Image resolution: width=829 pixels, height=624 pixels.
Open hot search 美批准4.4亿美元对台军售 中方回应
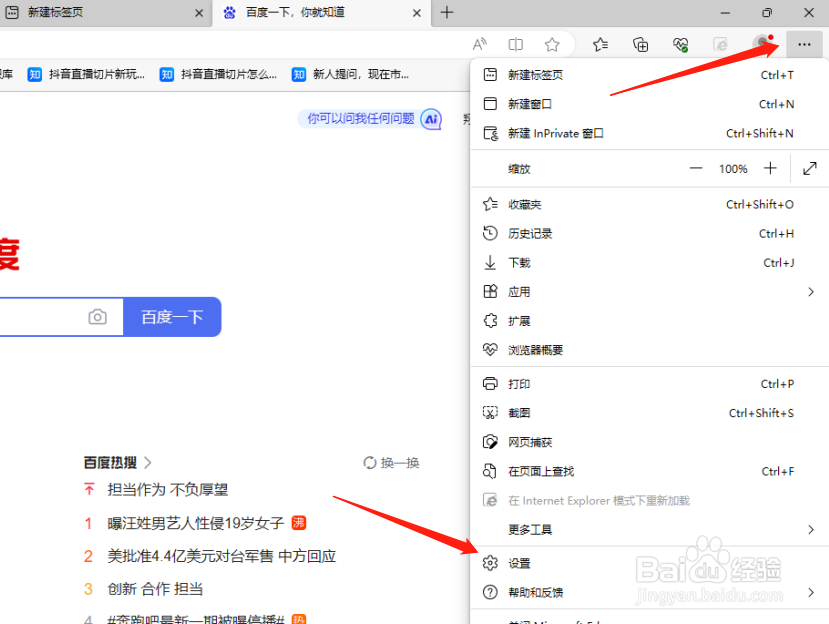point(222,556)
